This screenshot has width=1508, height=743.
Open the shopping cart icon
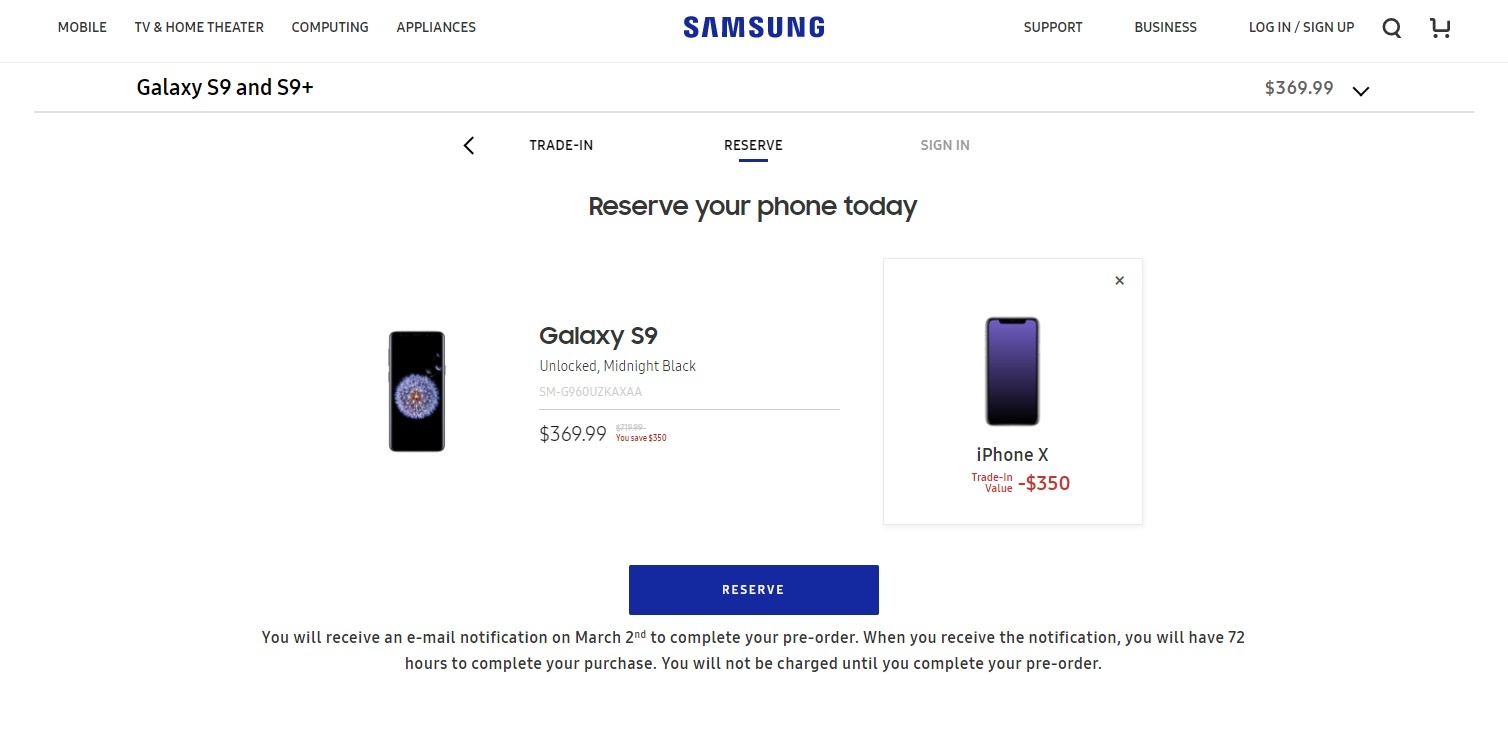coord(1440,28)
